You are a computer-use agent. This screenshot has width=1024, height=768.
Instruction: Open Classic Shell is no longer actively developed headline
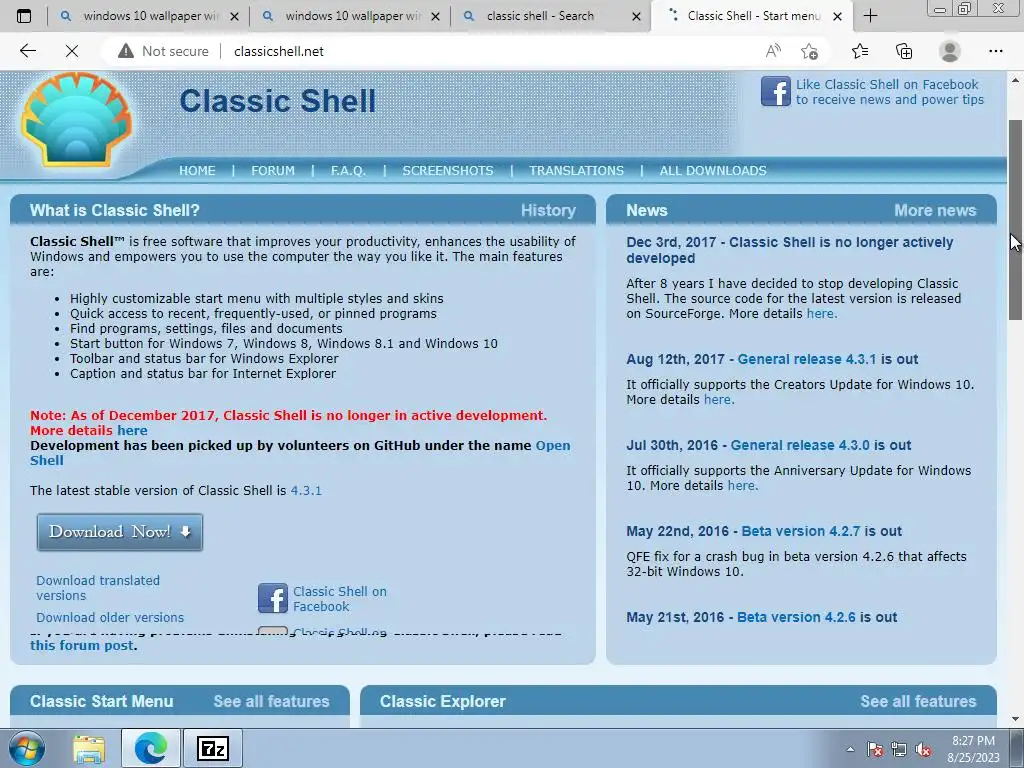[790, 250]
